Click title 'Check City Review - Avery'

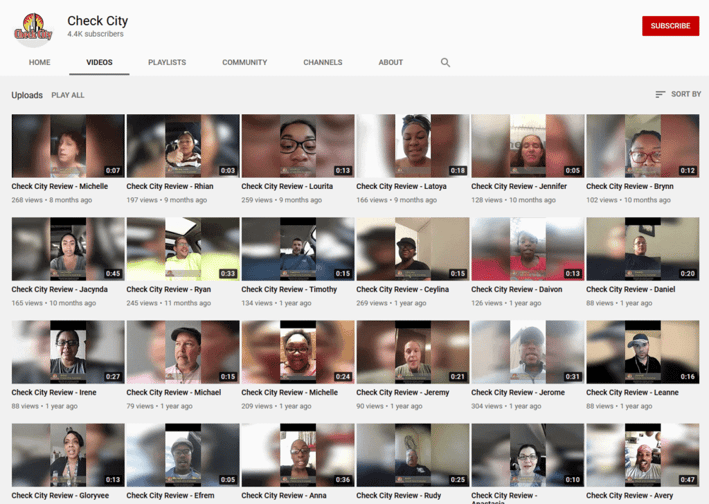tap(629, 495)
